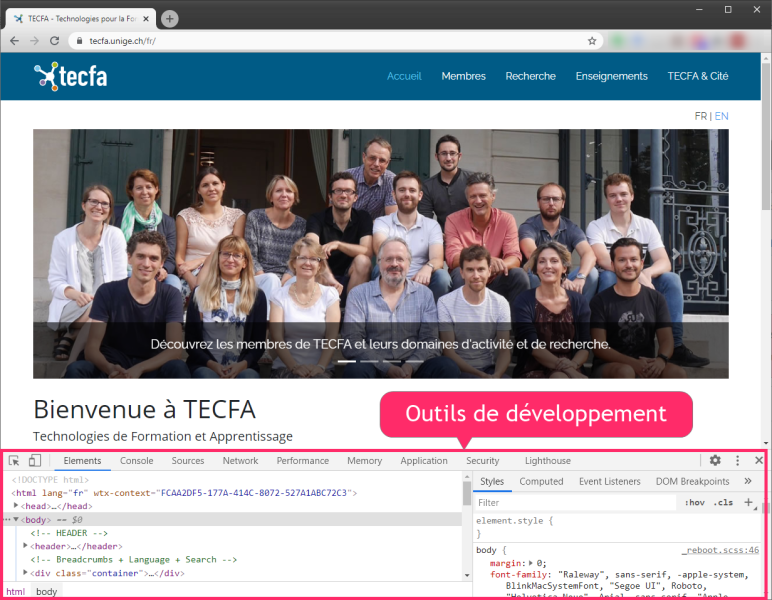Select the Breadcrumbs + Language comment line
Viewport: 772px width, 600px height.
coord(133,560)
